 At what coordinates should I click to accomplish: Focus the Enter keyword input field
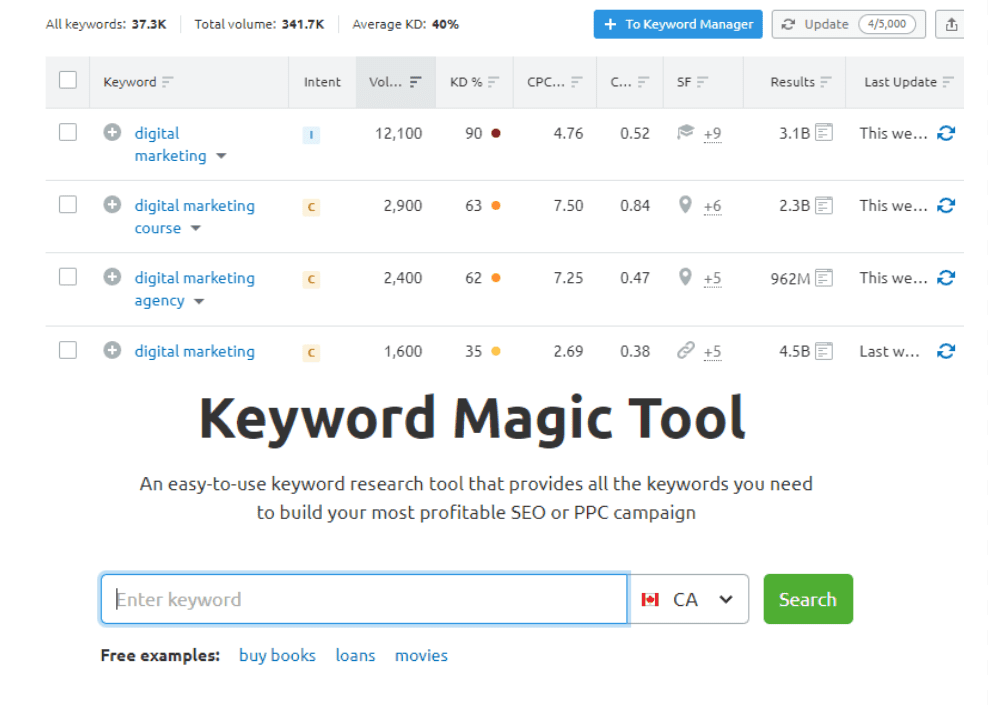pyautogui.click(x=364, y=599)
